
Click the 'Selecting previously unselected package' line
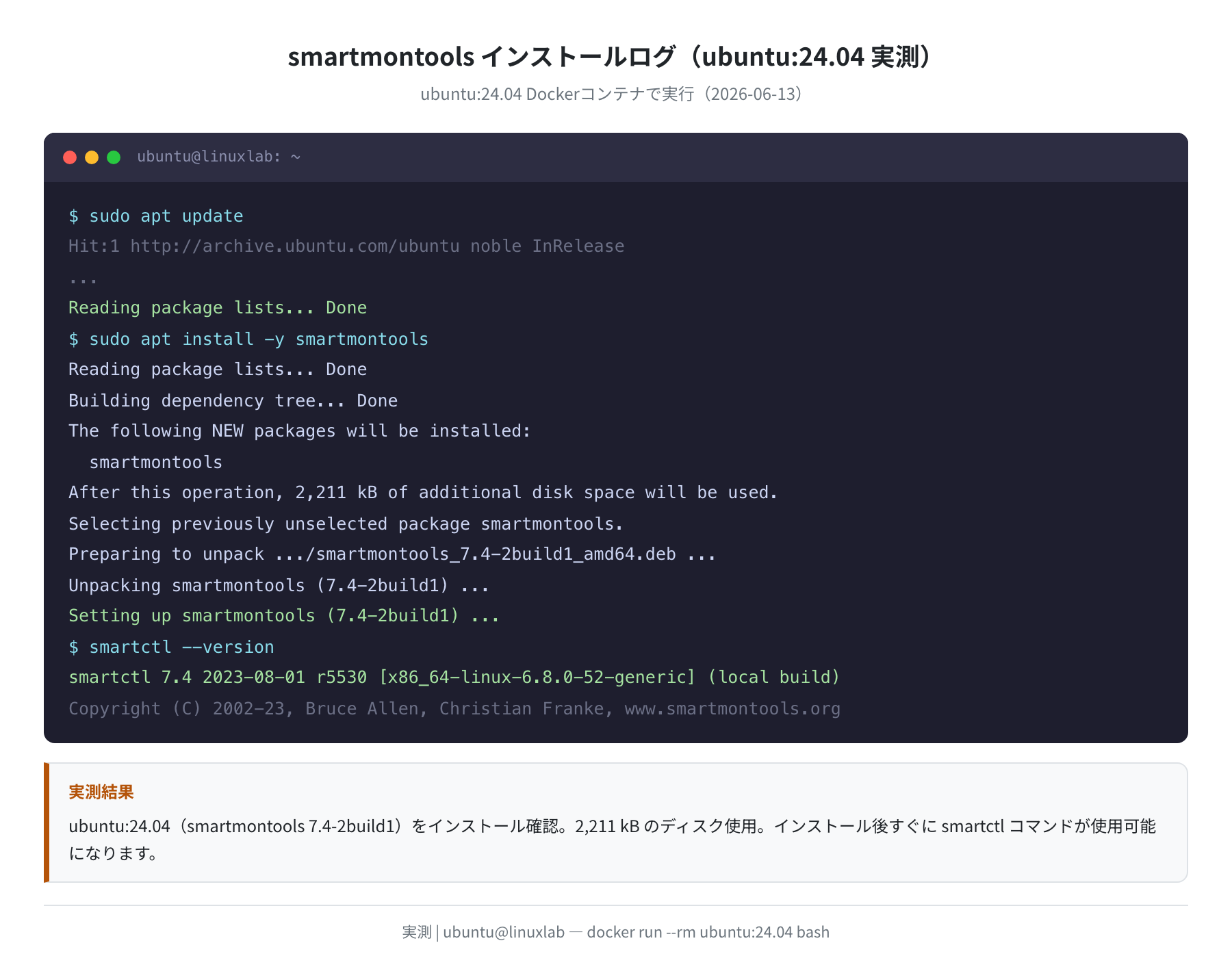pyautogui.click(x=346, y=524)
